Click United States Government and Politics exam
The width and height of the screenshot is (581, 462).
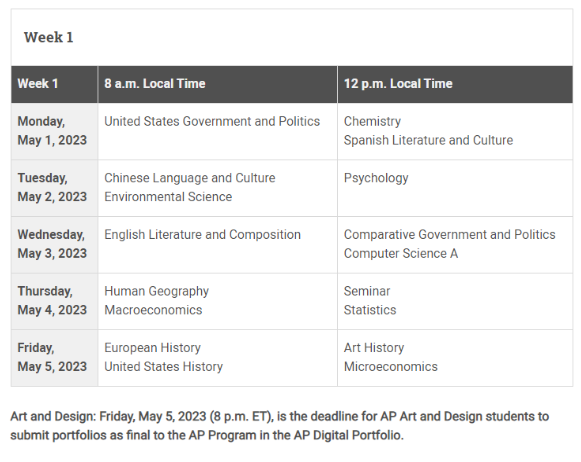coord(212,122)
